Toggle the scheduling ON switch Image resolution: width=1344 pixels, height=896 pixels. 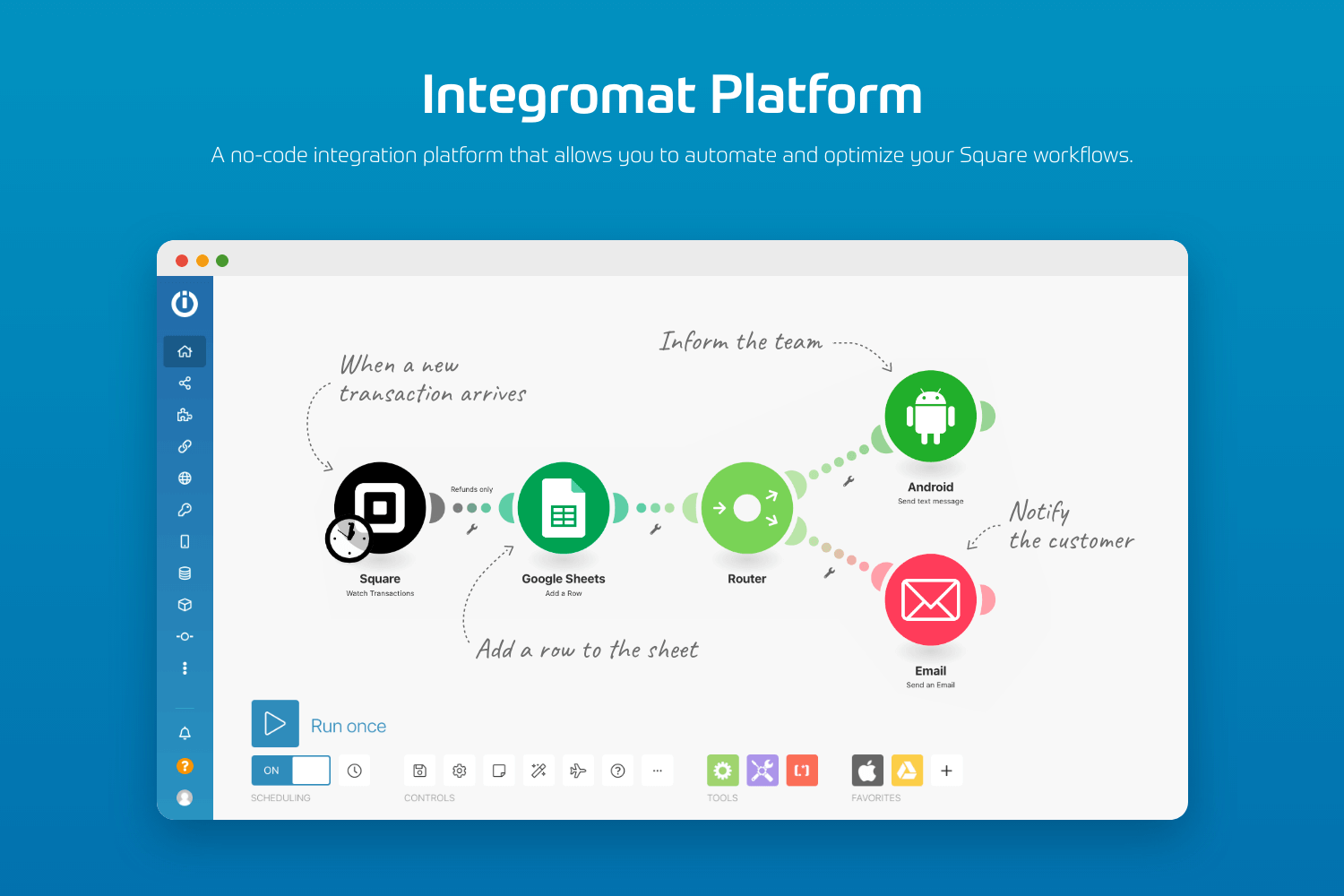click(x=291, y=771)
